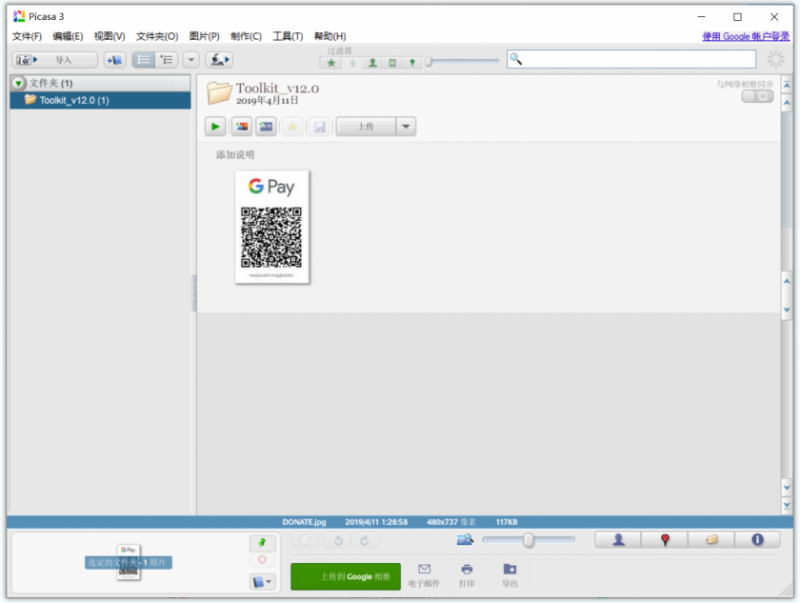Image resolution: width=800 pixels, height=603 pixels.
Task: Save edits to disk icon
Action: pyautogui.click(x=319, y=127)
